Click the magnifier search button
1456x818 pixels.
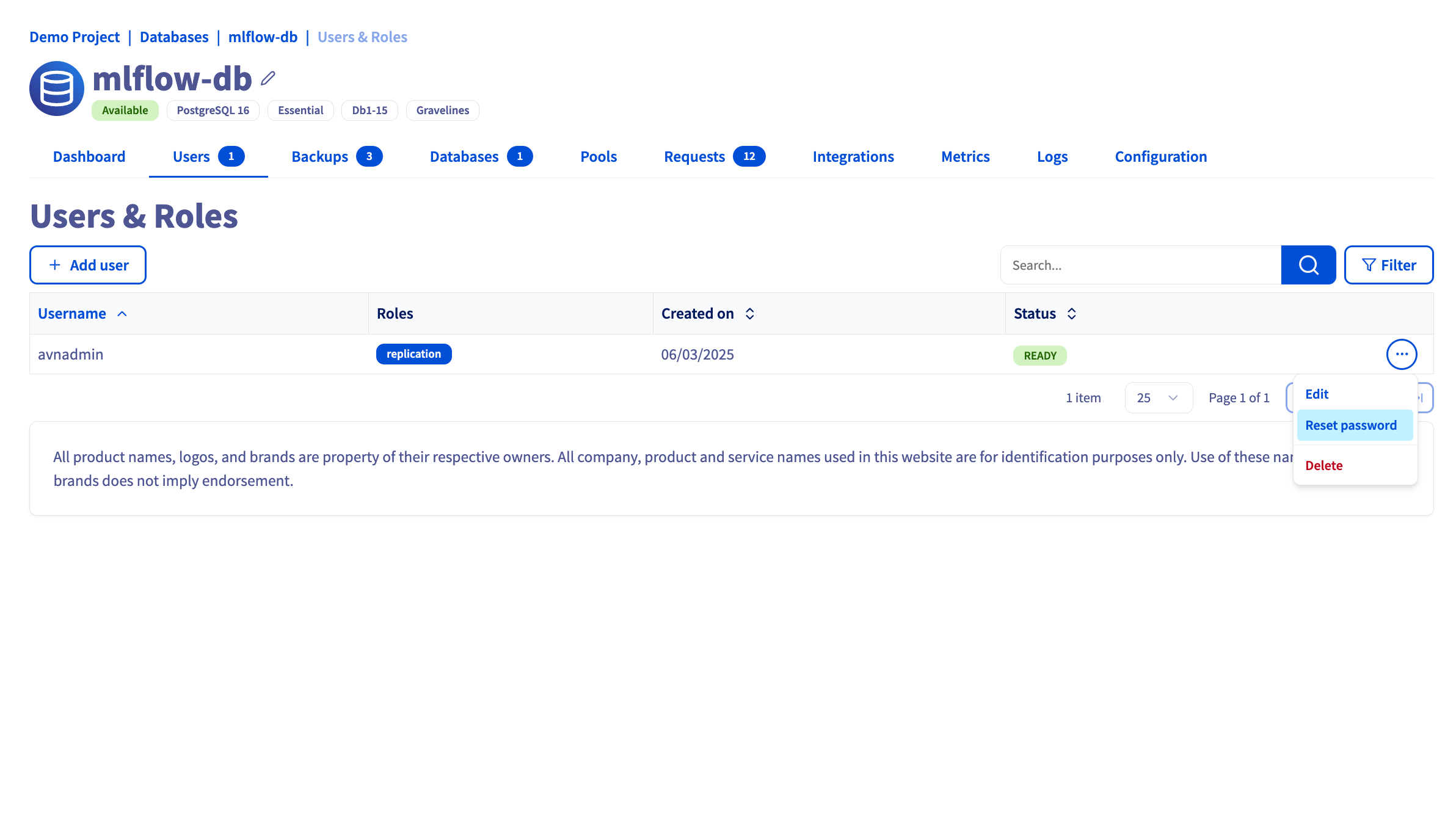click(1308, 265)
